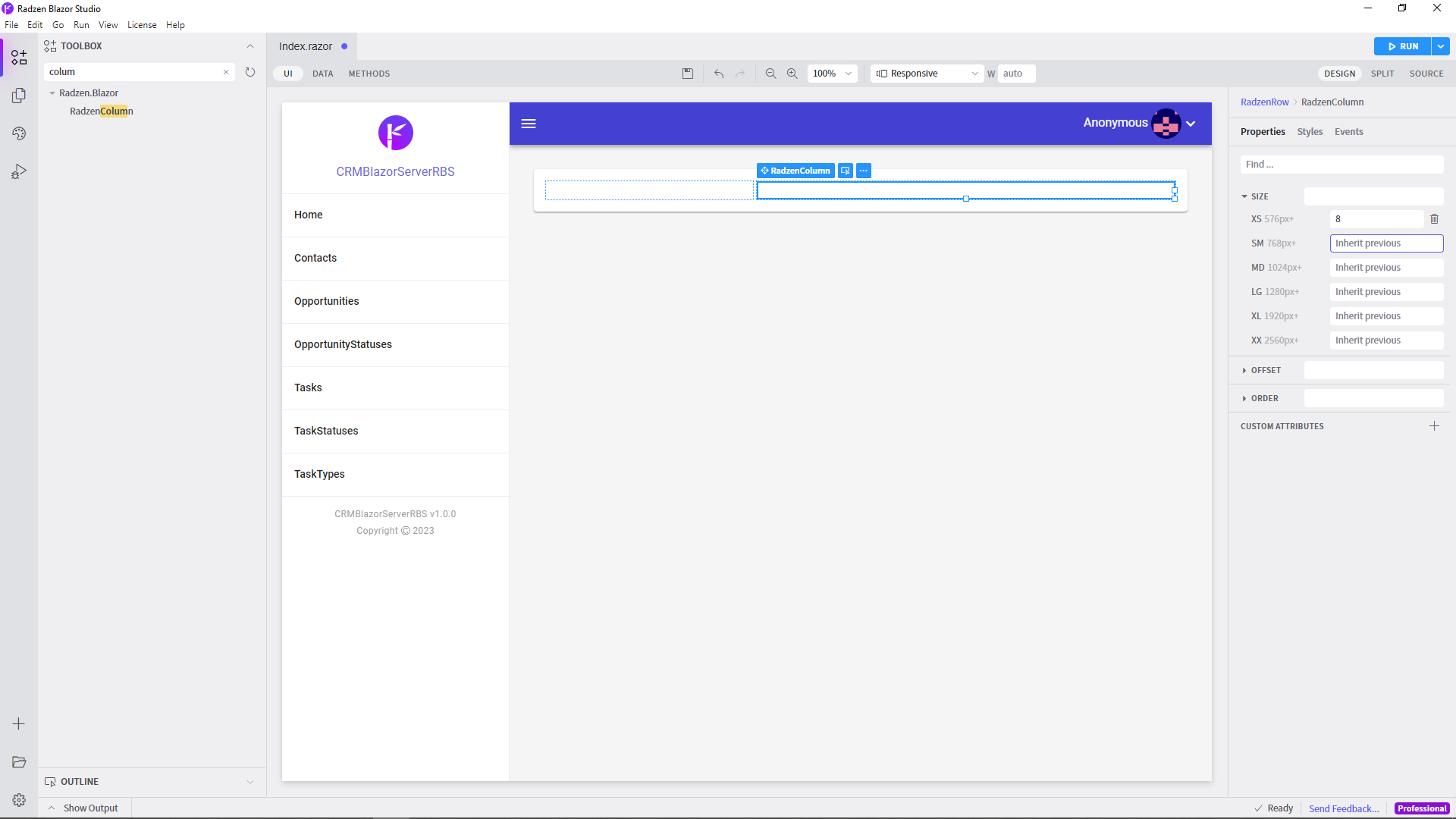The height and width of the screenshot is (819, 1456).
Task: Click the Professional license badge
Action: tap(1422, 809)
